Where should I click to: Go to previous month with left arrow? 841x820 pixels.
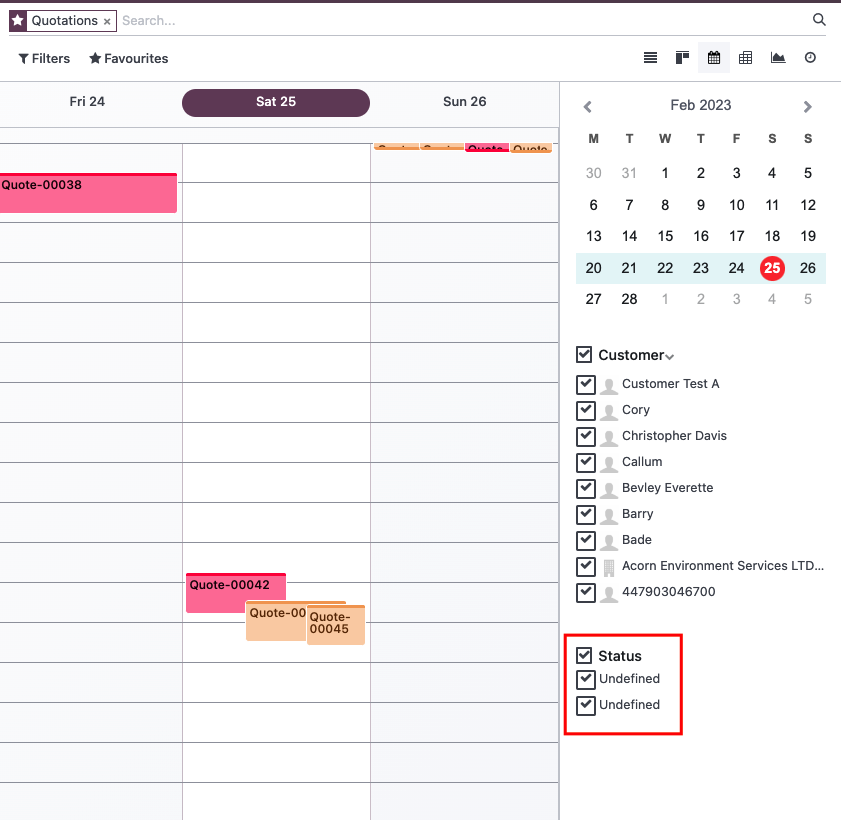[587, 106]
